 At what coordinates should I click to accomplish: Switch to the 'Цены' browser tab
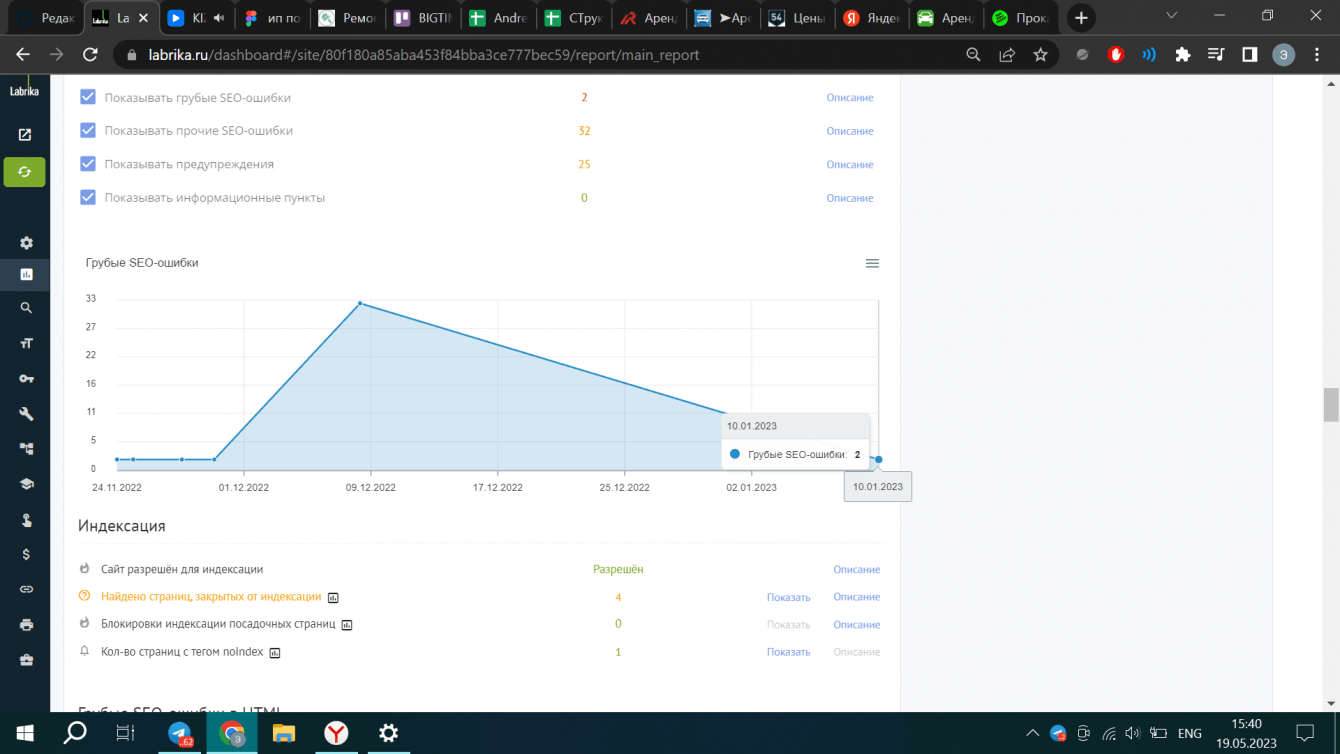click(797, 18)
